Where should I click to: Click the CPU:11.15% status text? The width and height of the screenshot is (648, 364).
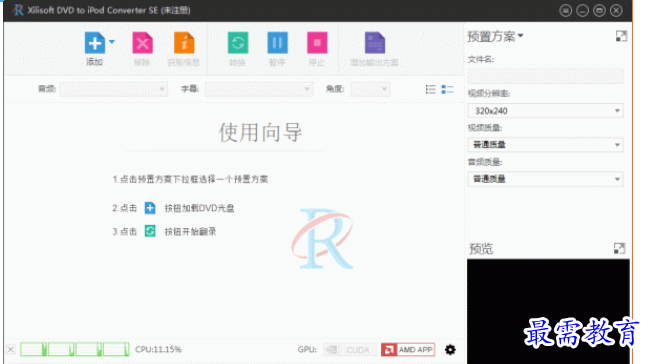[158, 350]
